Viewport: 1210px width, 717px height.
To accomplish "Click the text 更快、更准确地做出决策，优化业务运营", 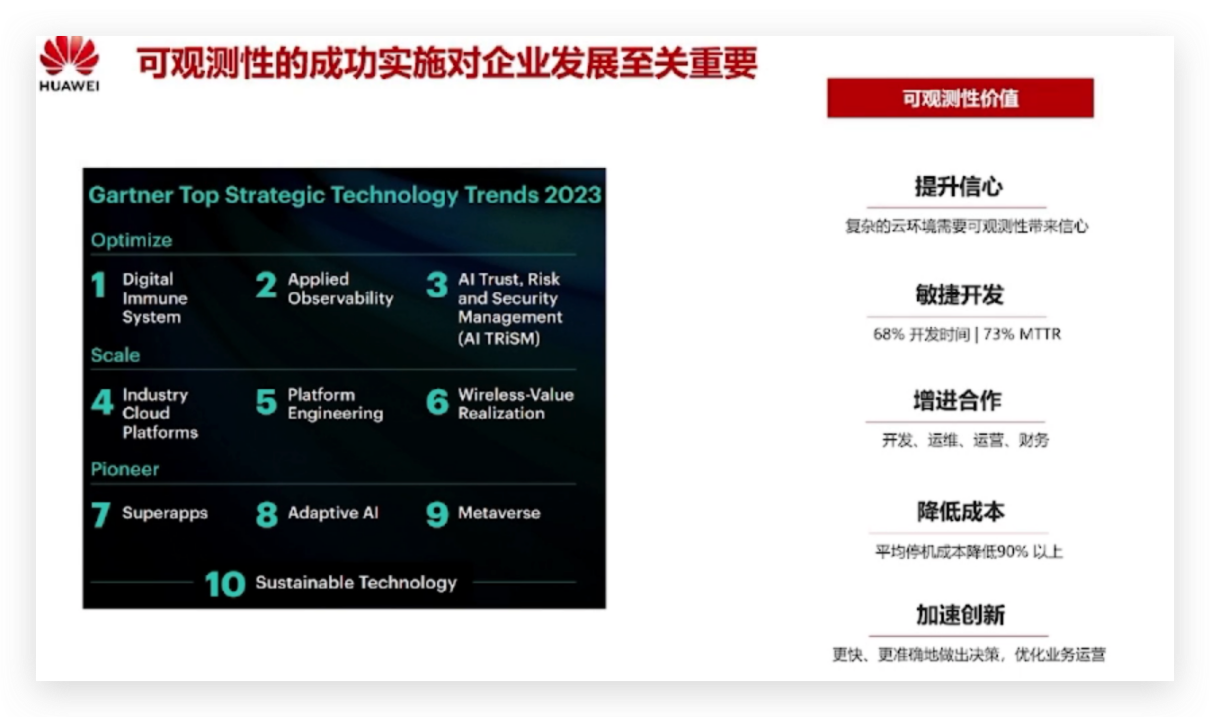I will pos(969,656).
